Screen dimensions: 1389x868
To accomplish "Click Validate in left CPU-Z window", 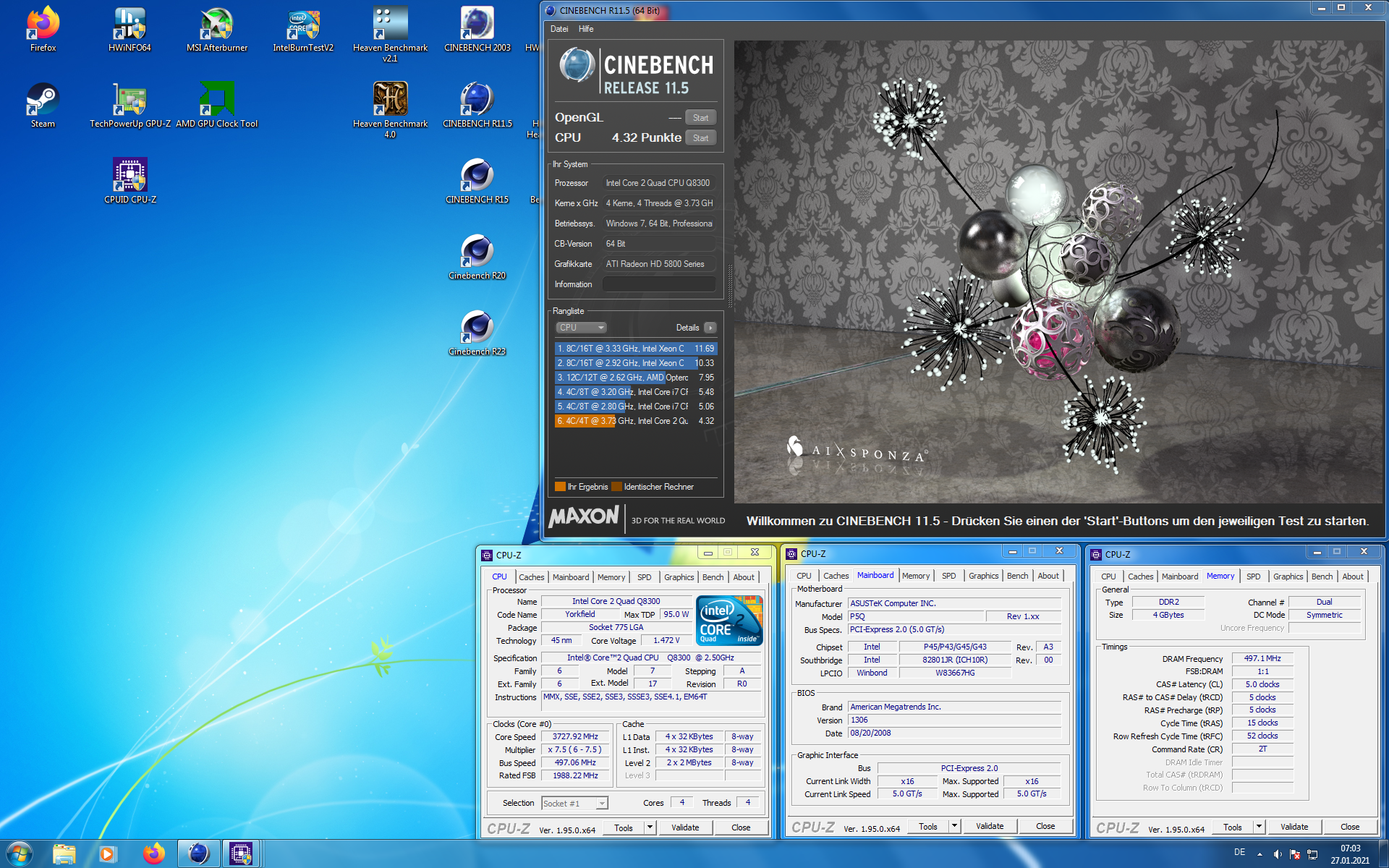I will 685,827.
